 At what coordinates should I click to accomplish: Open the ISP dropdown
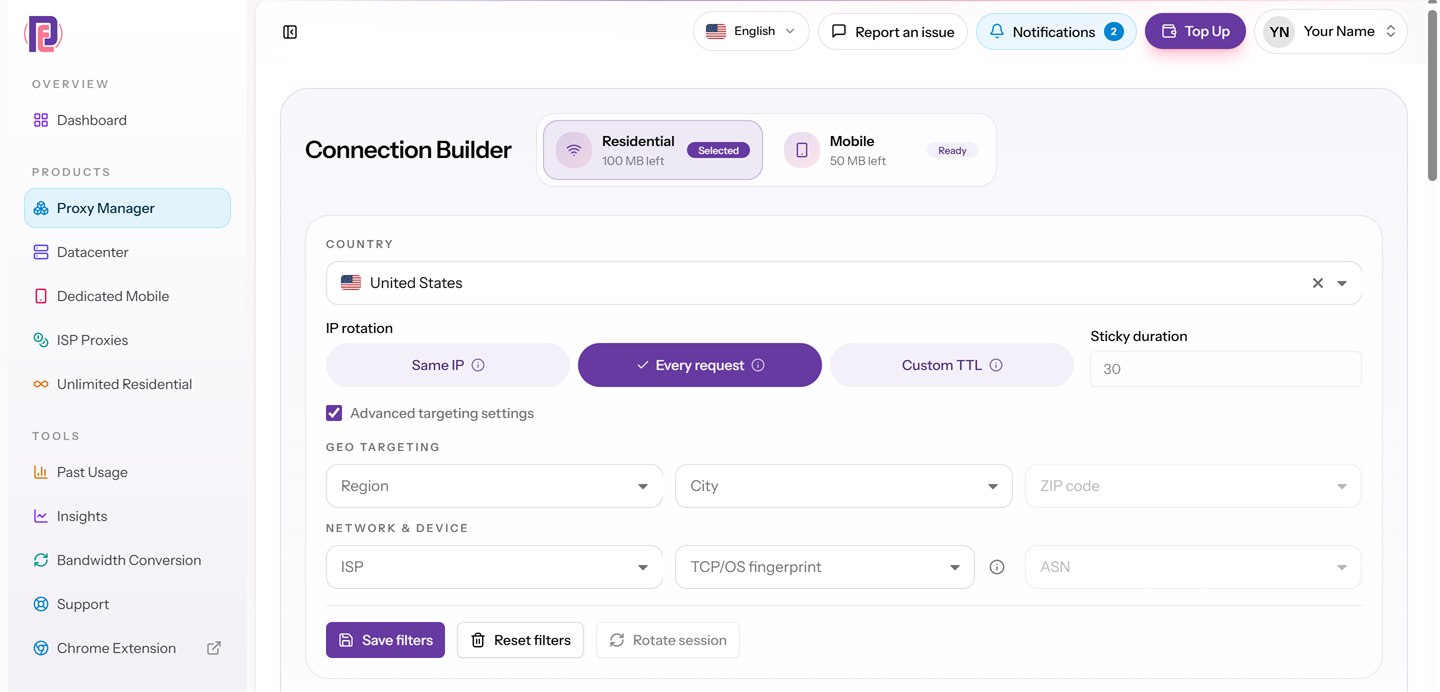(494, 567)
